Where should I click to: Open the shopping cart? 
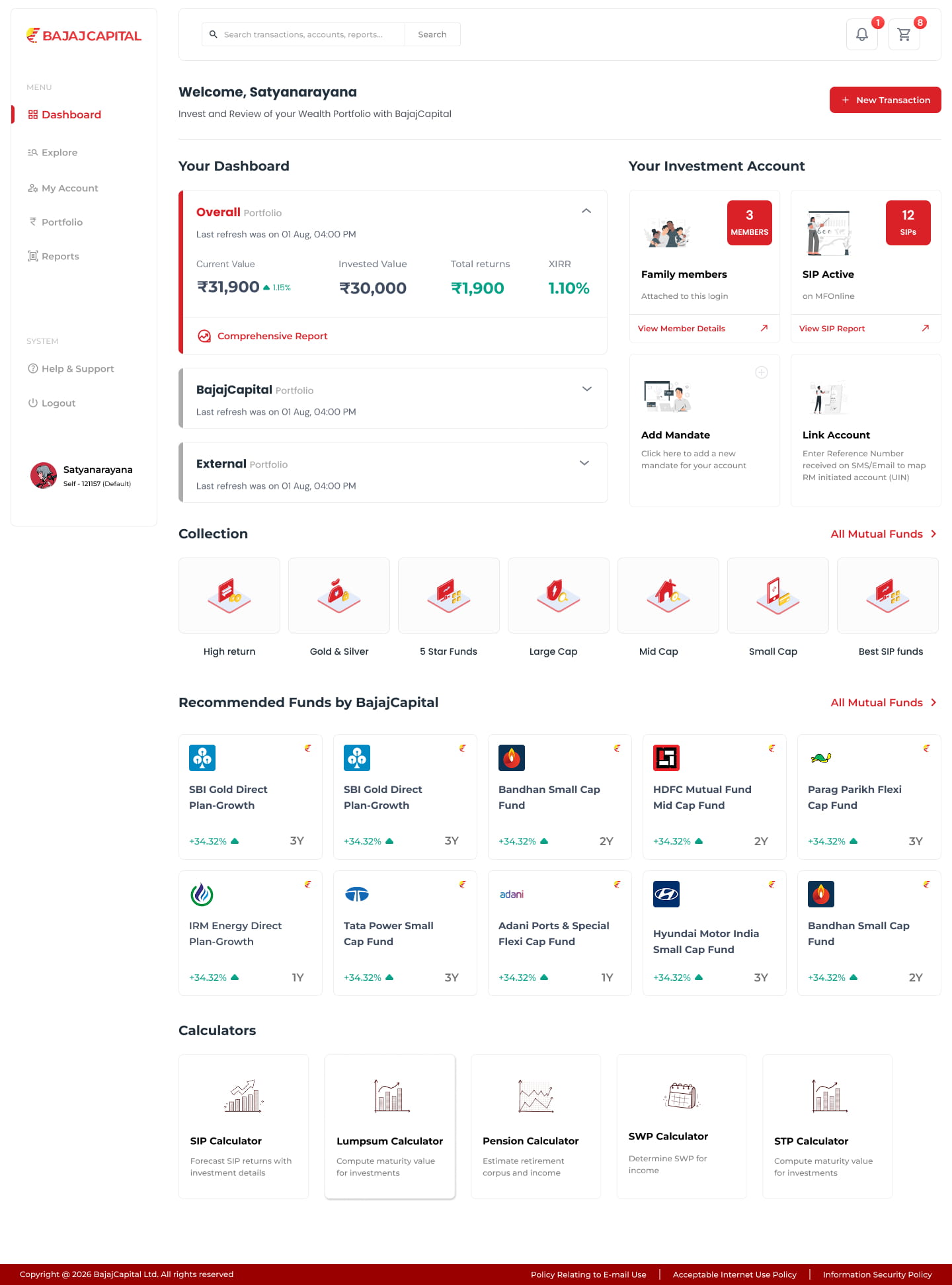coord(904,34)
